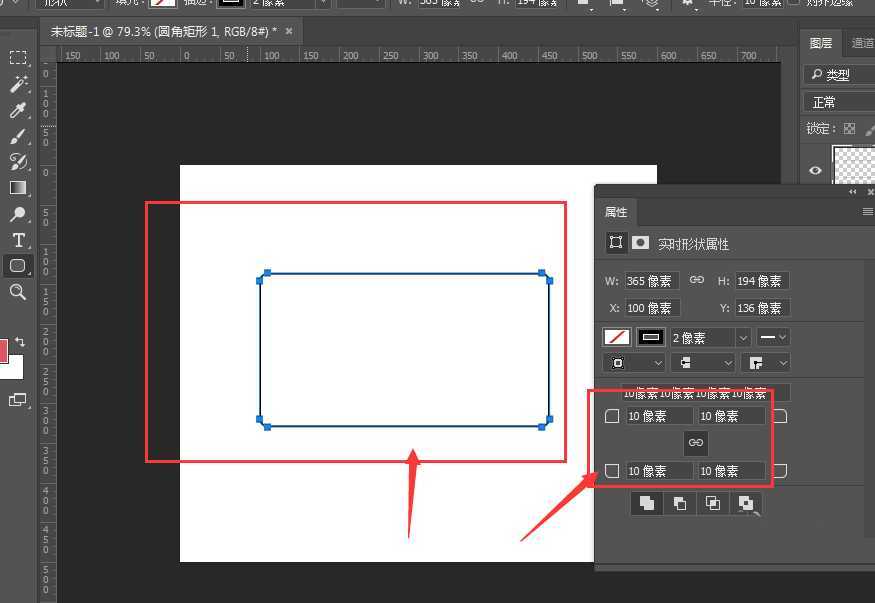Select the Gradient tool
The height and width of the screenshot is (603, 875).
18,188
